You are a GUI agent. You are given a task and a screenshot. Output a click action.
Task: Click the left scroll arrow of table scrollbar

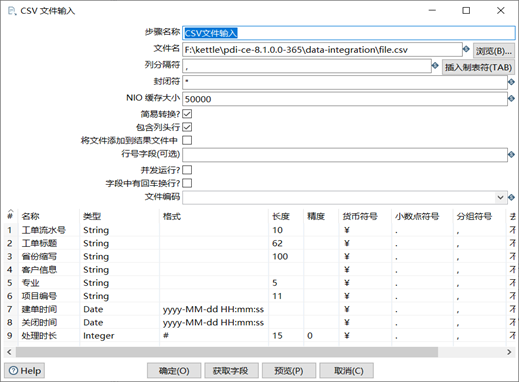point(9,352)
